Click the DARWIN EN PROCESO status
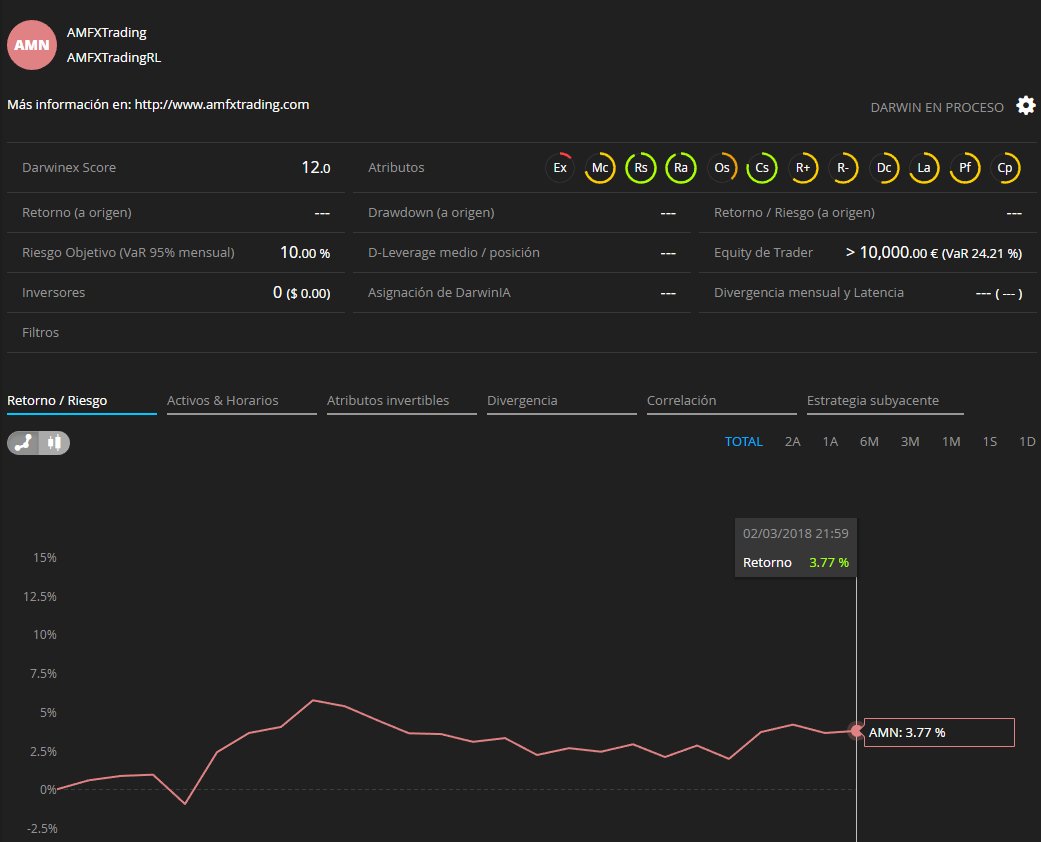 937,108
